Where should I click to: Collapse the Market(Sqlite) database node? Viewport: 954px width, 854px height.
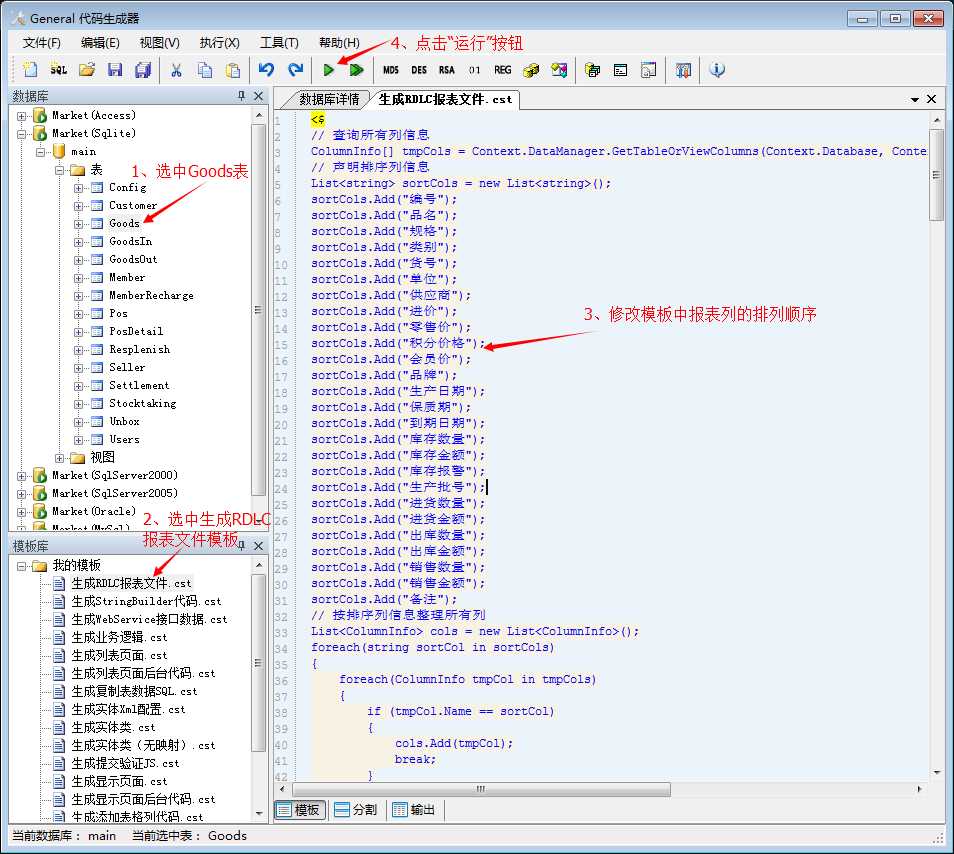[x=22, y=134]
